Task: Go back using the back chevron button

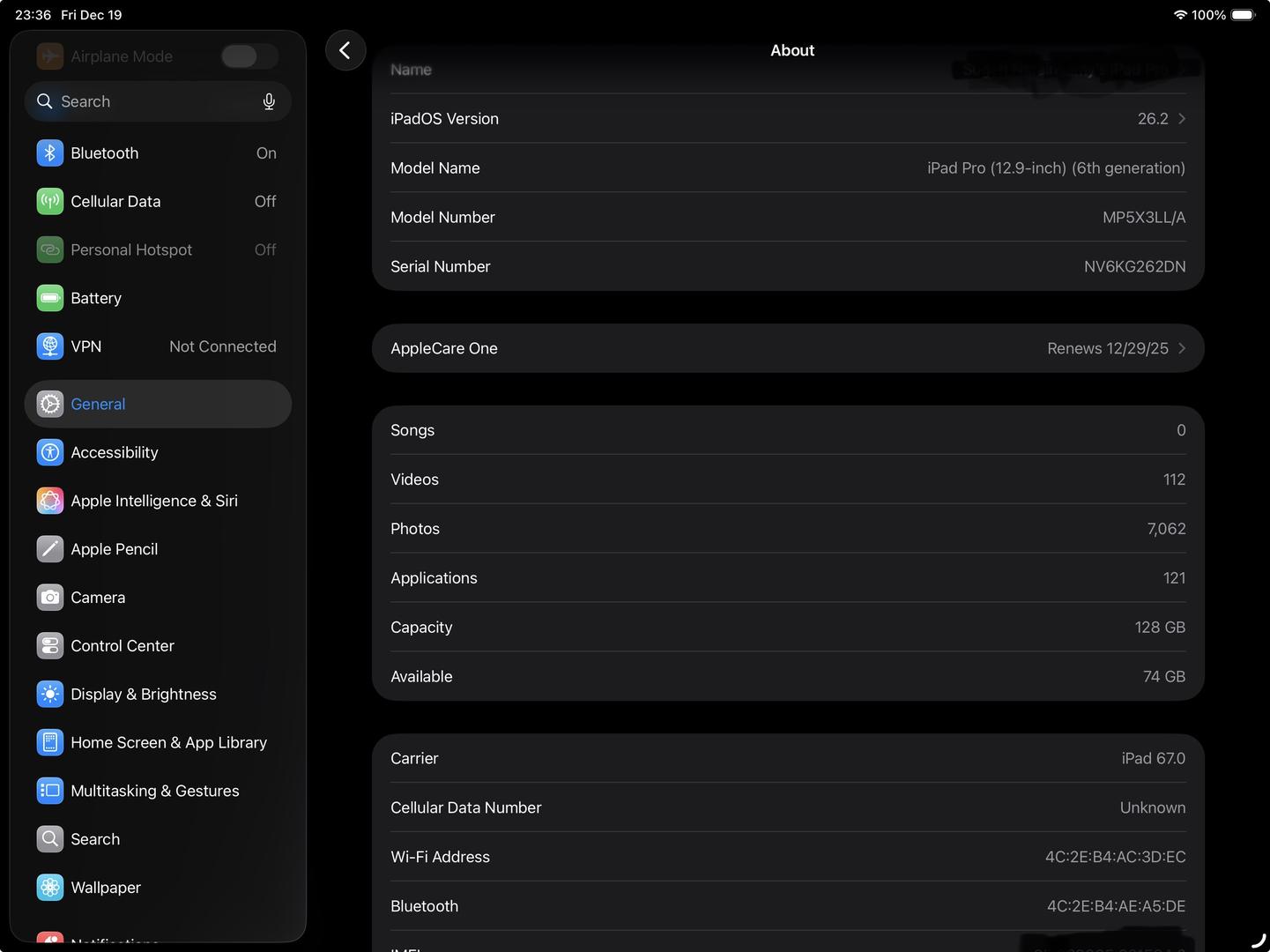Action: point(345,50)
